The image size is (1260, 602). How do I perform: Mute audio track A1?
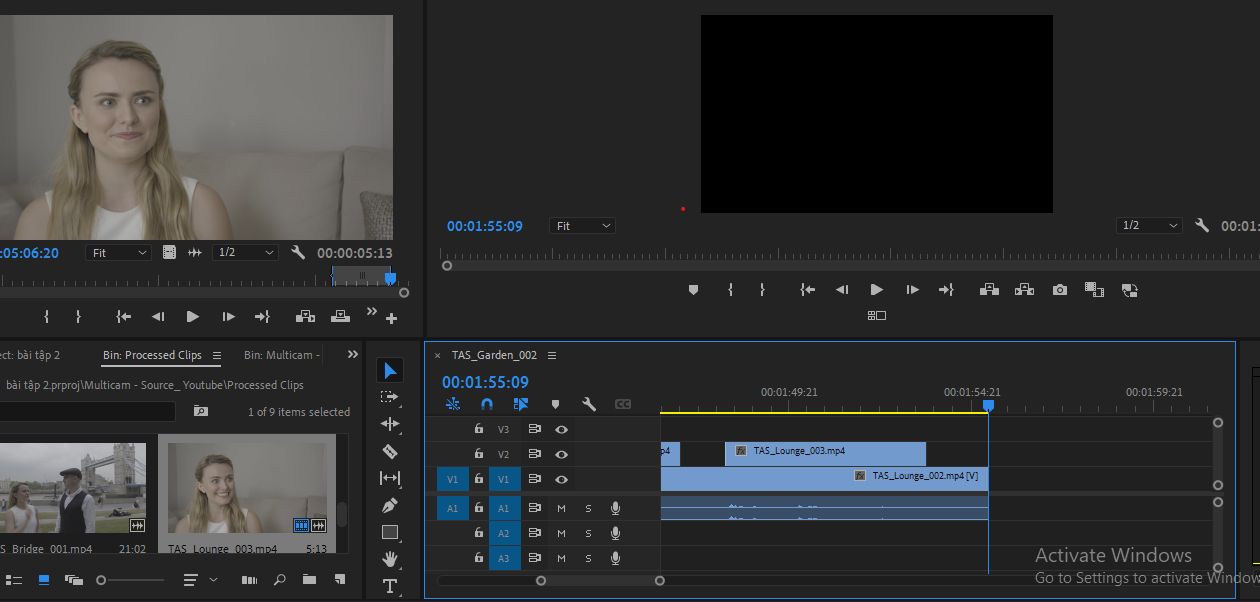coord(561,508)
